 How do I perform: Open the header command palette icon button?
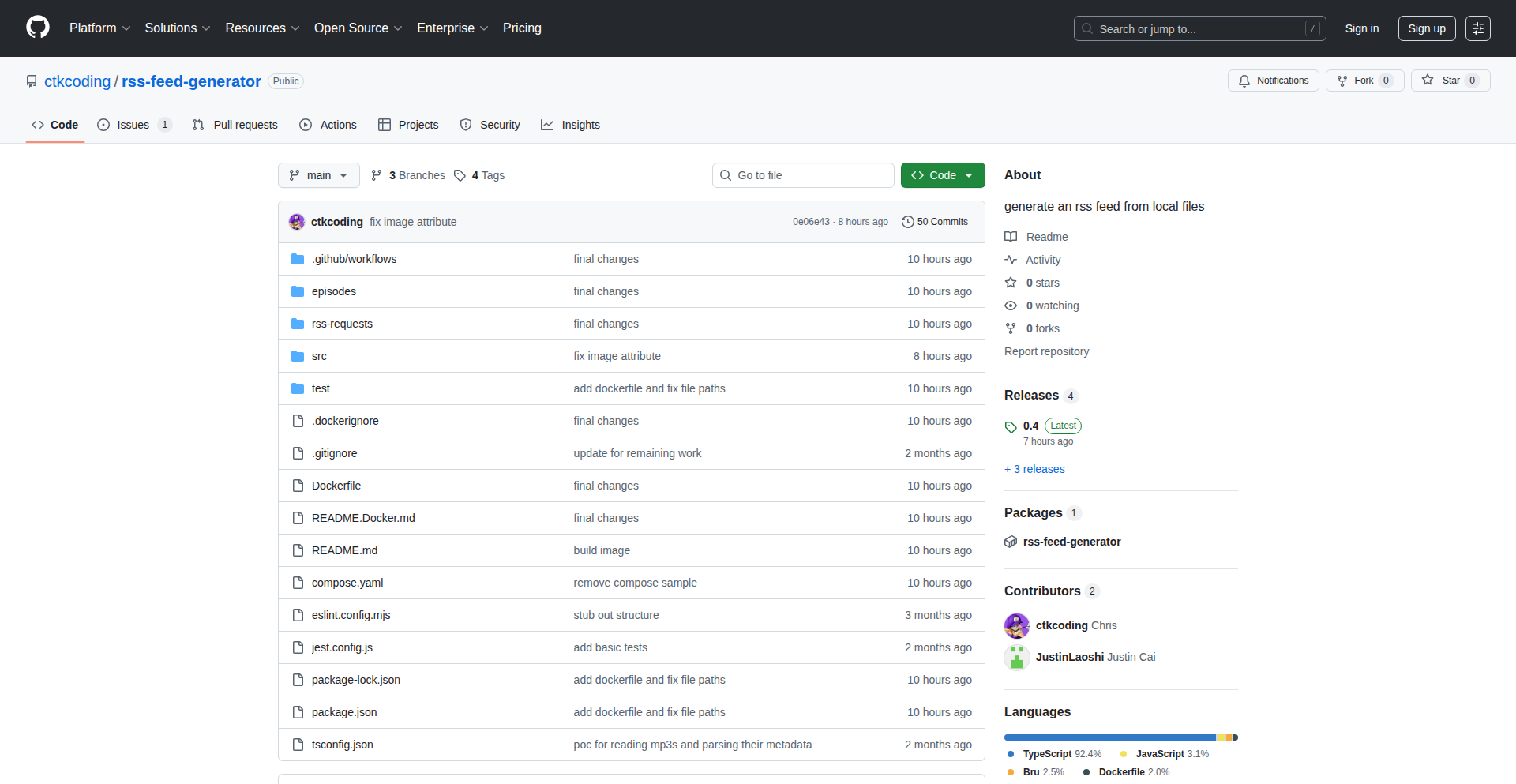[x=1477, y=28]
